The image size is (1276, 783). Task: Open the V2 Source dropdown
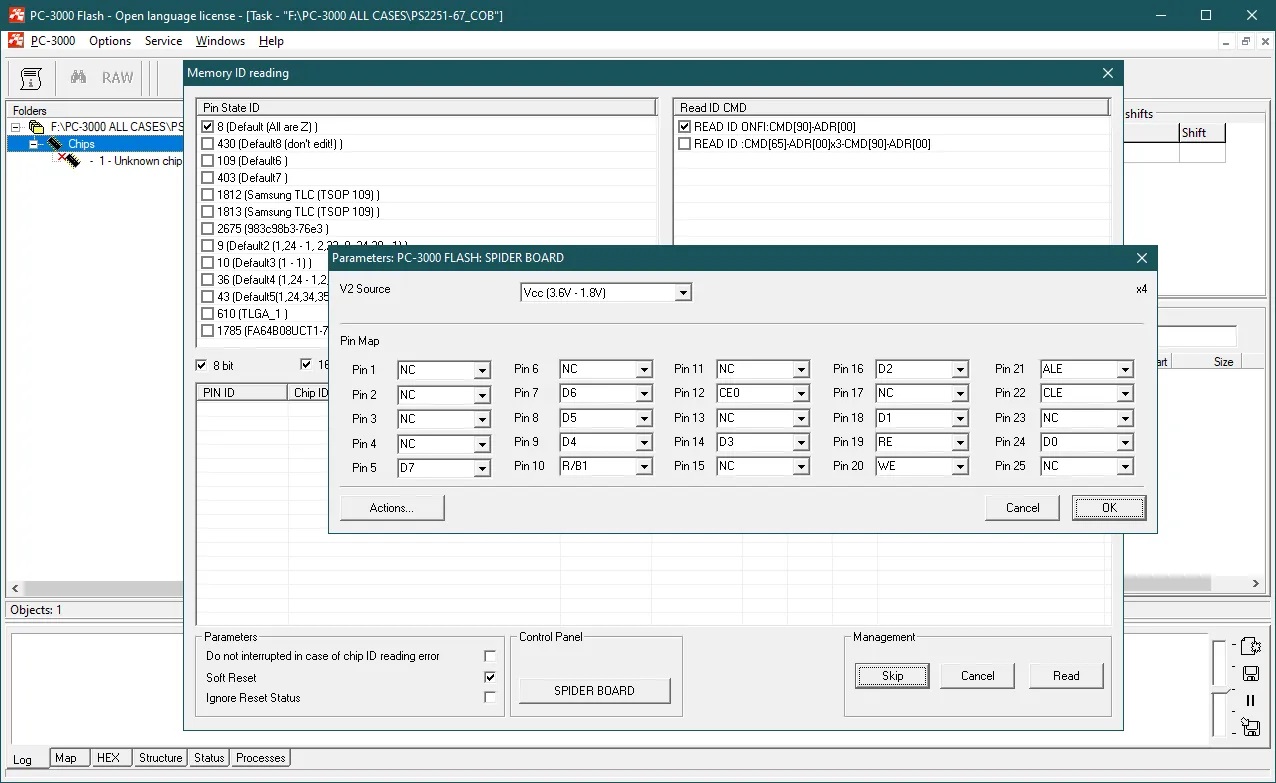[683, 293]
